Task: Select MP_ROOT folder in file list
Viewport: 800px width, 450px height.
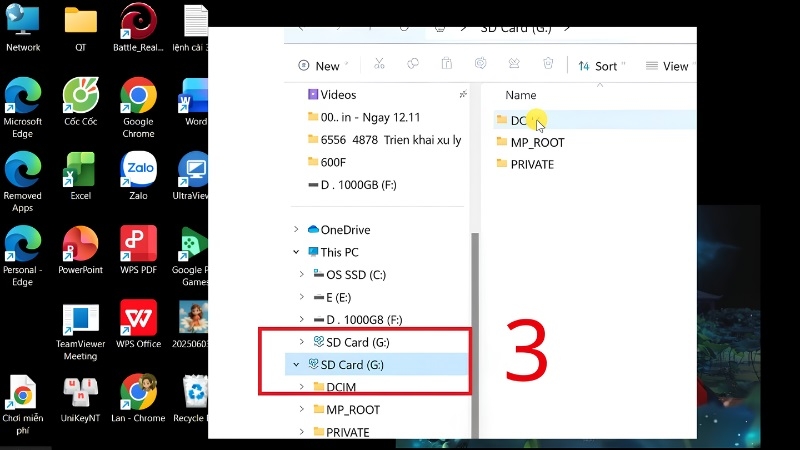Action: point(531,142)
